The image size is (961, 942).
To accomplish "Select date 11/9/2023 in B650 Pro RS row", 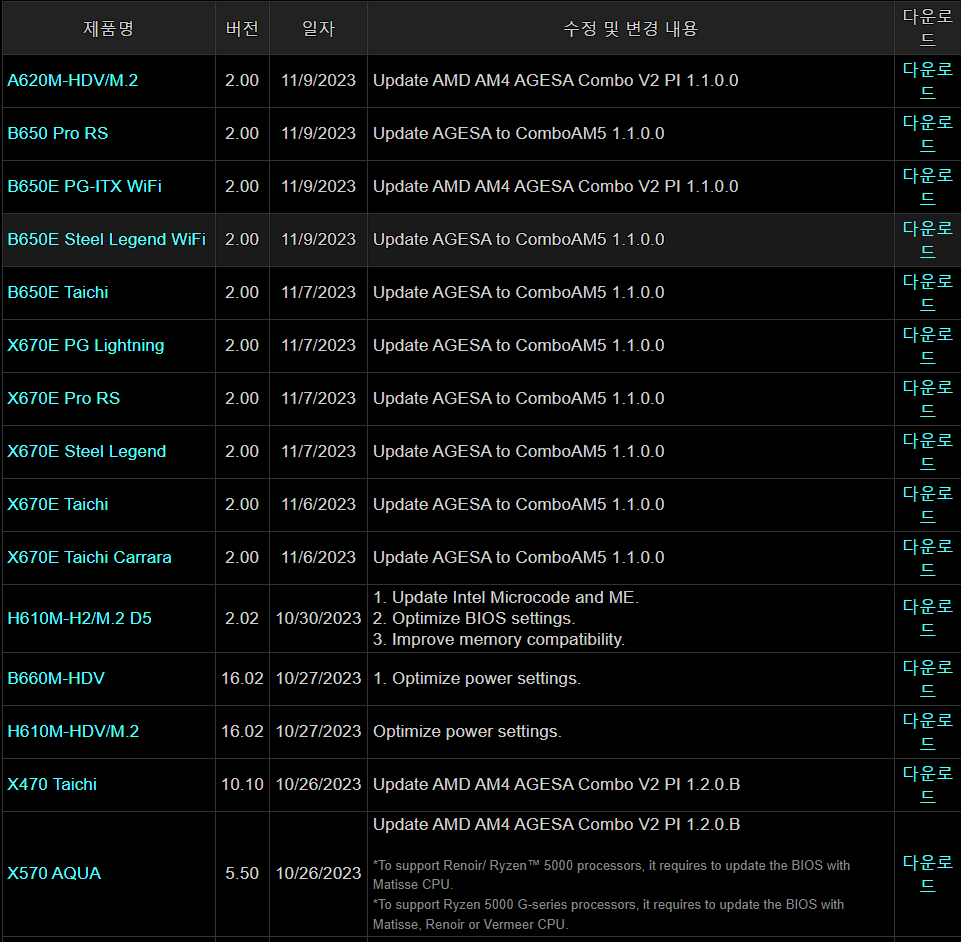I will pyautogui.click(x=318, y=134).
